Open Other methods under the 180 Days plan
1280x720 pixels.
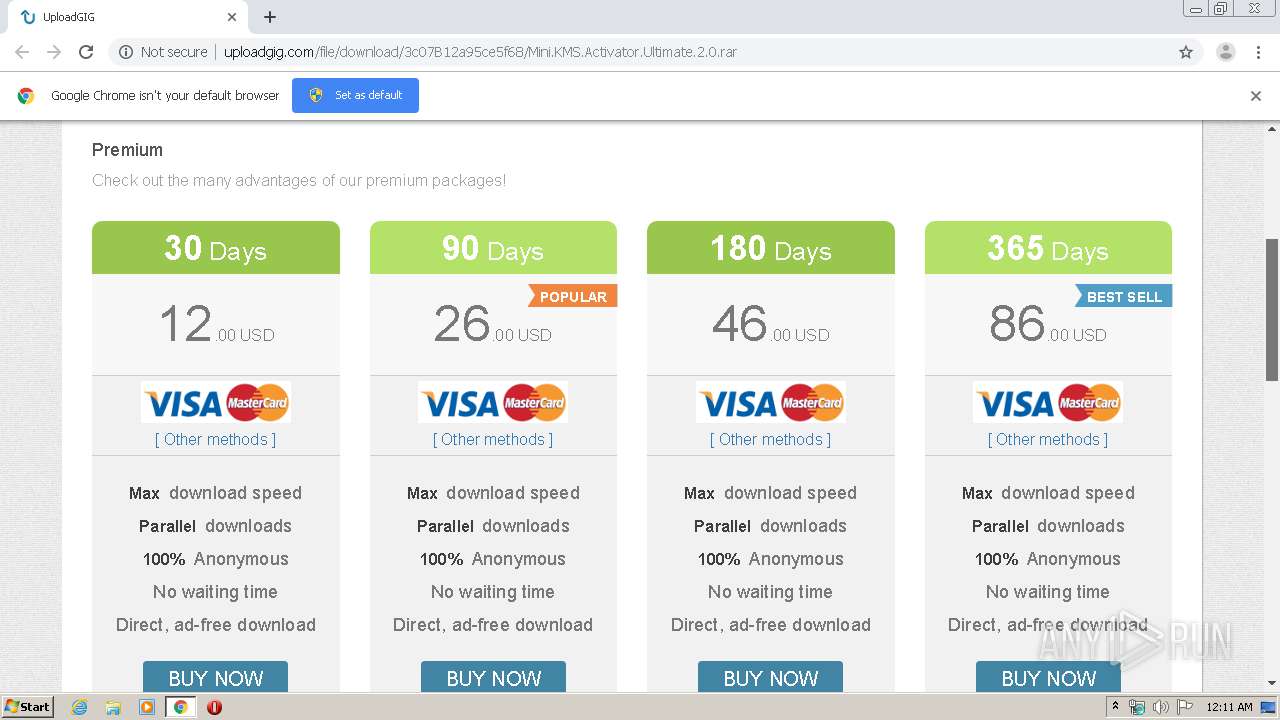[770, 439]
